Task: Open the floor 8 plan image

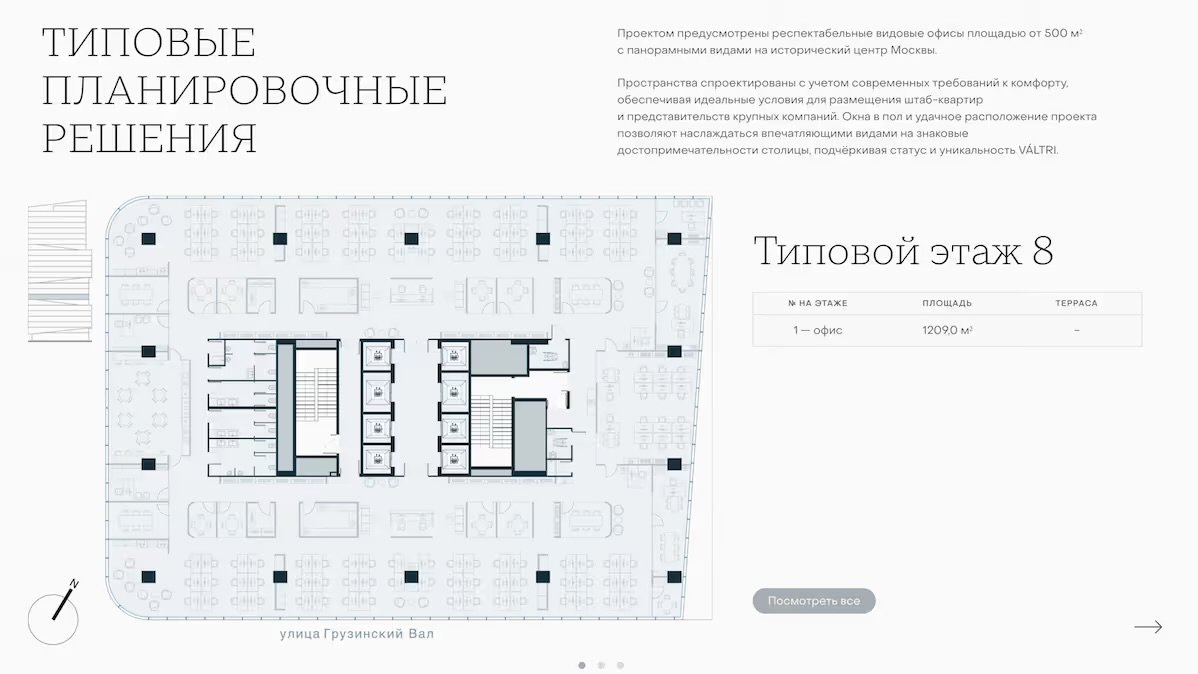Action: (409, 407)
